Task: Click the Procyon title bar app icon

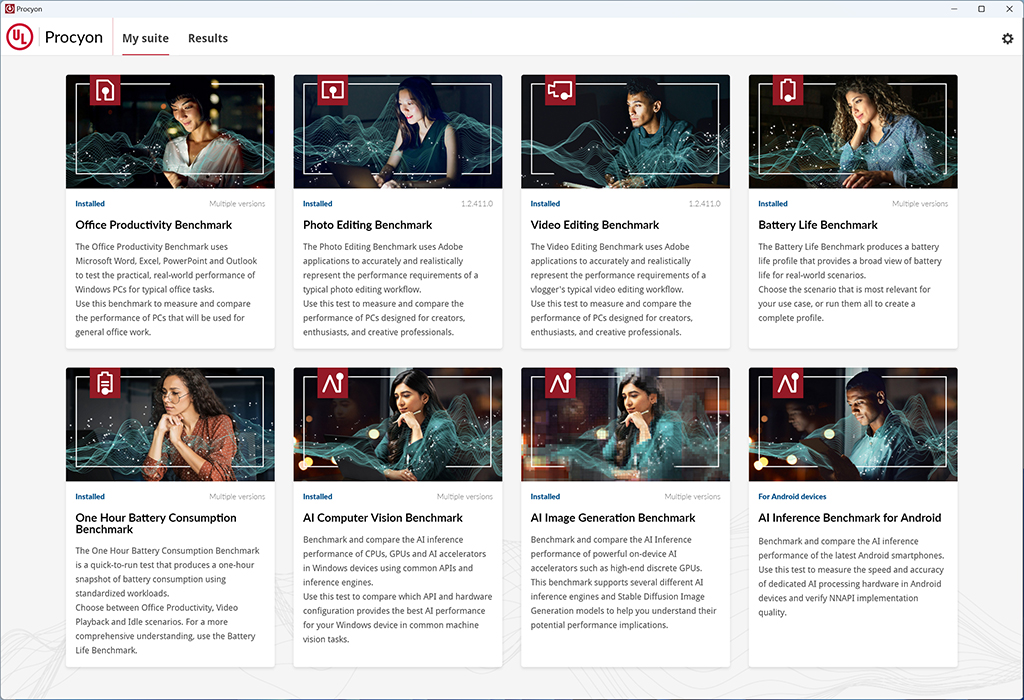Action: [9, 8]
